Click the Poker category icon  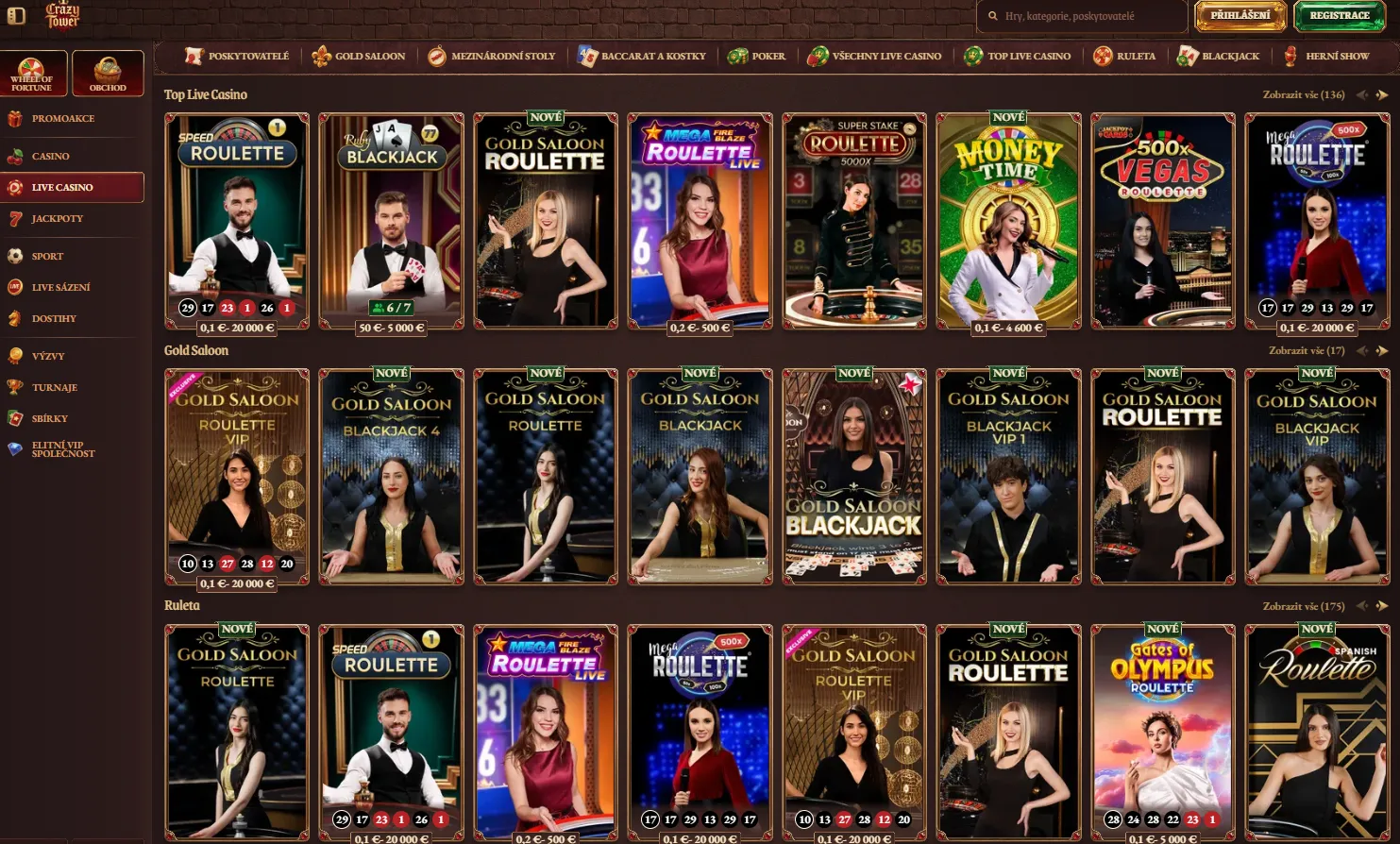pos(737,56)
